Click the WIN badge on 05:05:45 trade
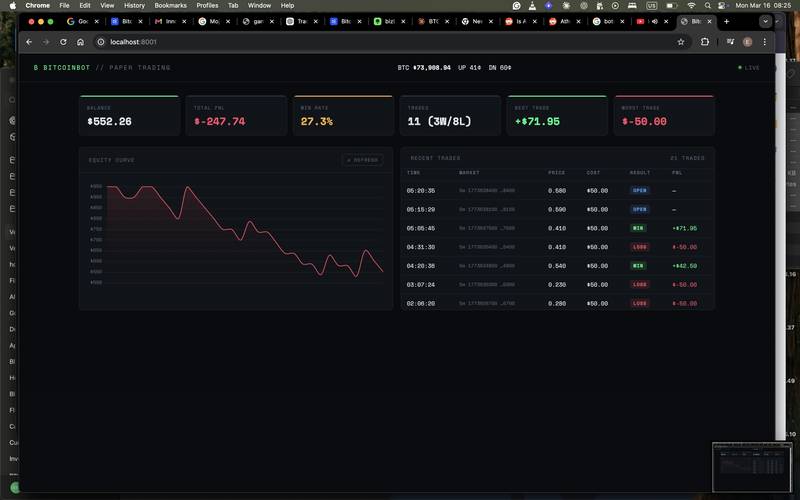The width and height of the screenshot is (800, 500). [x=638, y=228]
